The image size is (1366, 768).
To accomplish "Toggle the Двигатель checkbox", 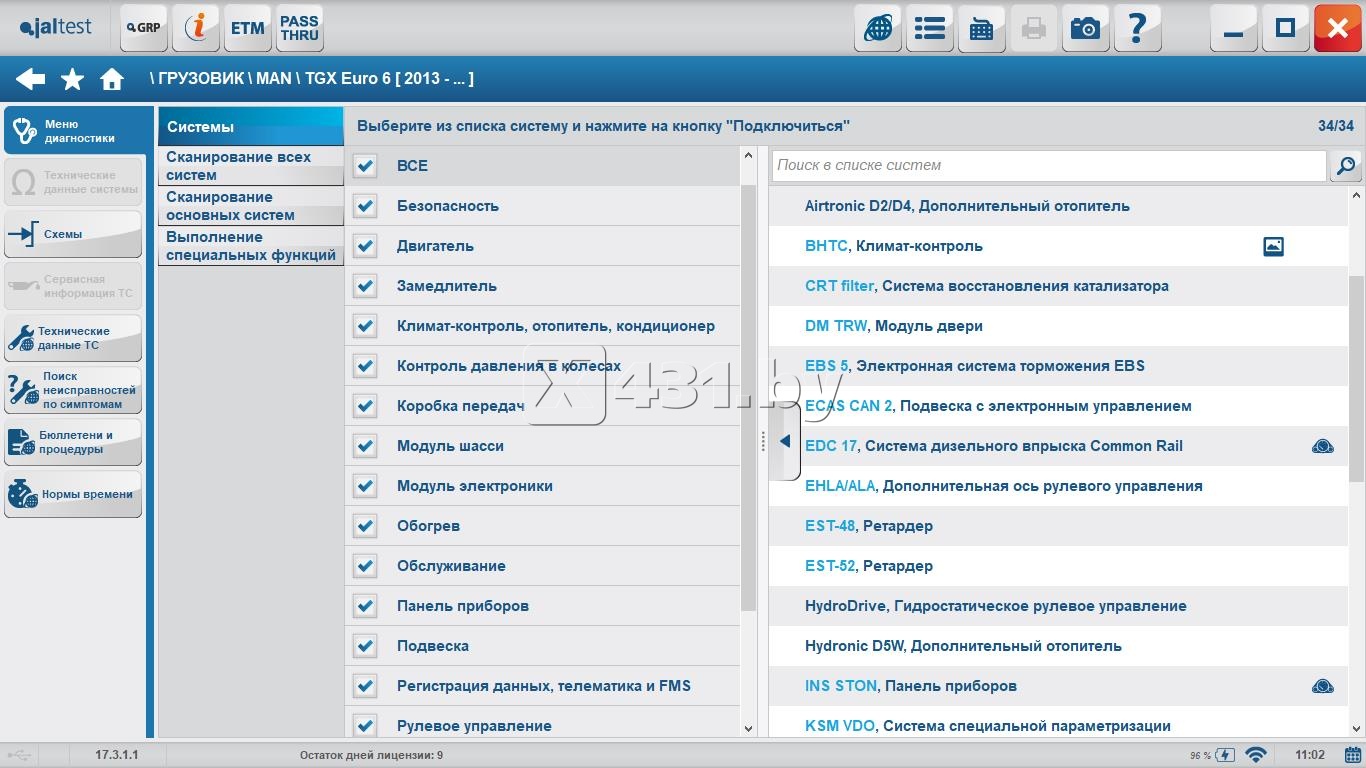I will (x=365, y=246).
